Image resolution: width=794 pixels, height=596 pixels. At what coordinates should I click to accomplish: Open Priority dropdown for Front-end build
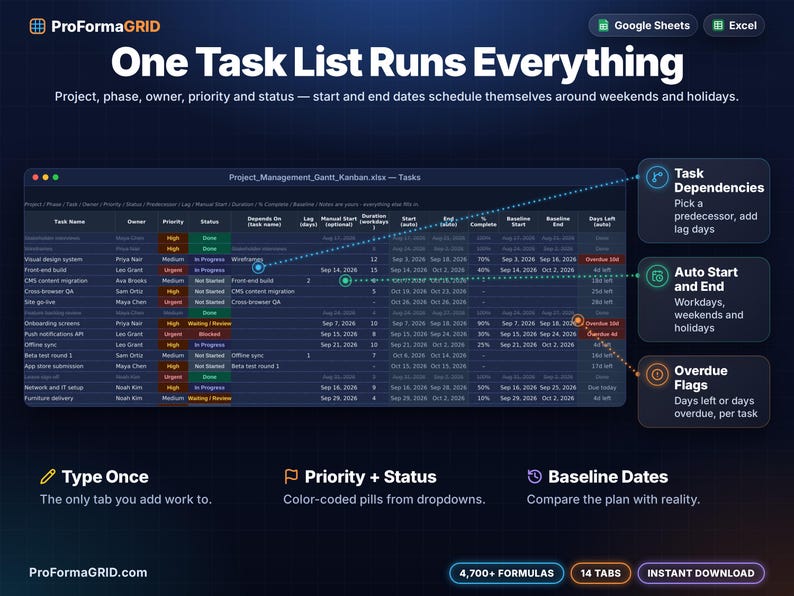click(x=173, y=270)
